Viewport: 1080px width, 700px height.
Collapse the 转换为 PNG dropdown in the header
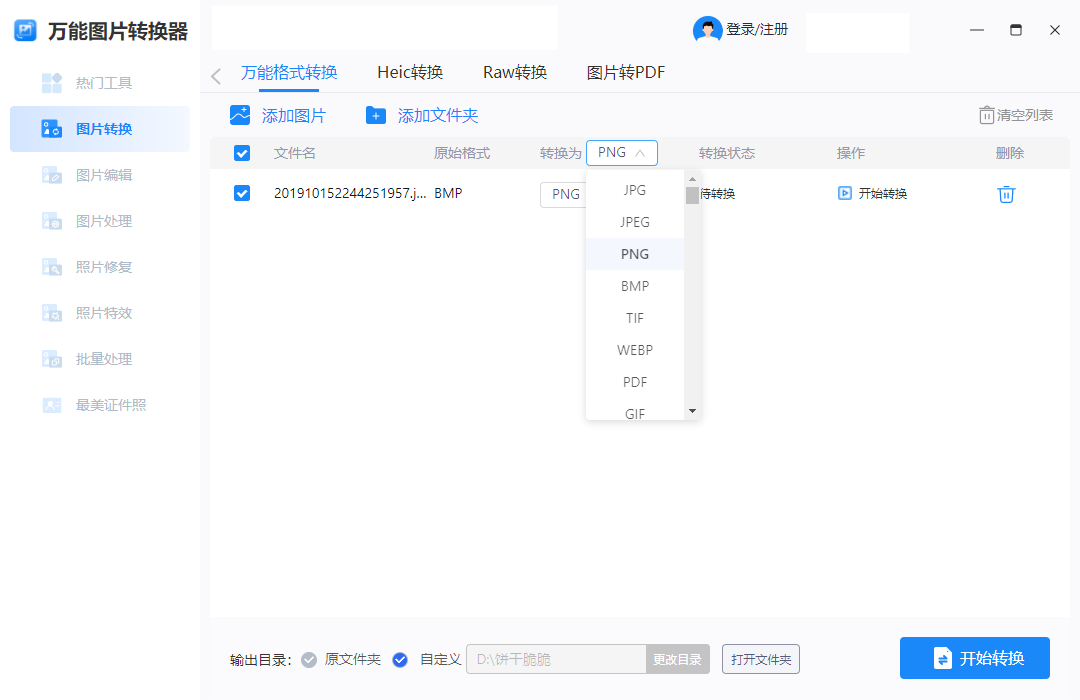(x=621, y=153)
